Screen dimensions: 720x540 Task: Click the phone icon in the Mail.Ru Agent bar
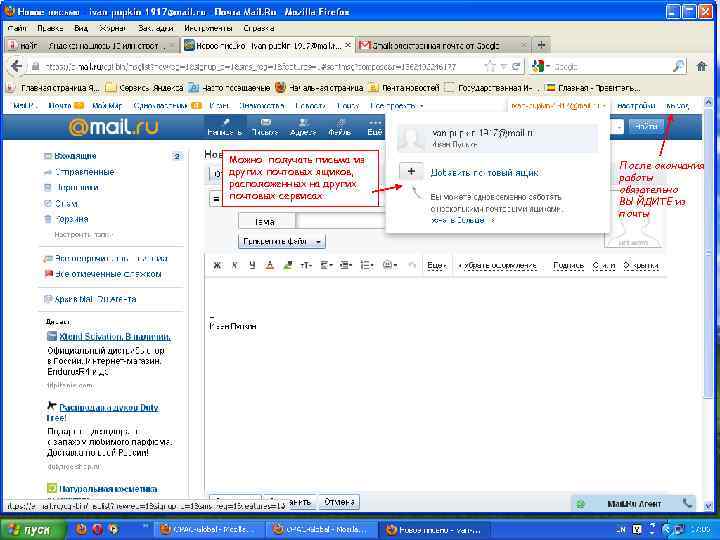(687, 503)
